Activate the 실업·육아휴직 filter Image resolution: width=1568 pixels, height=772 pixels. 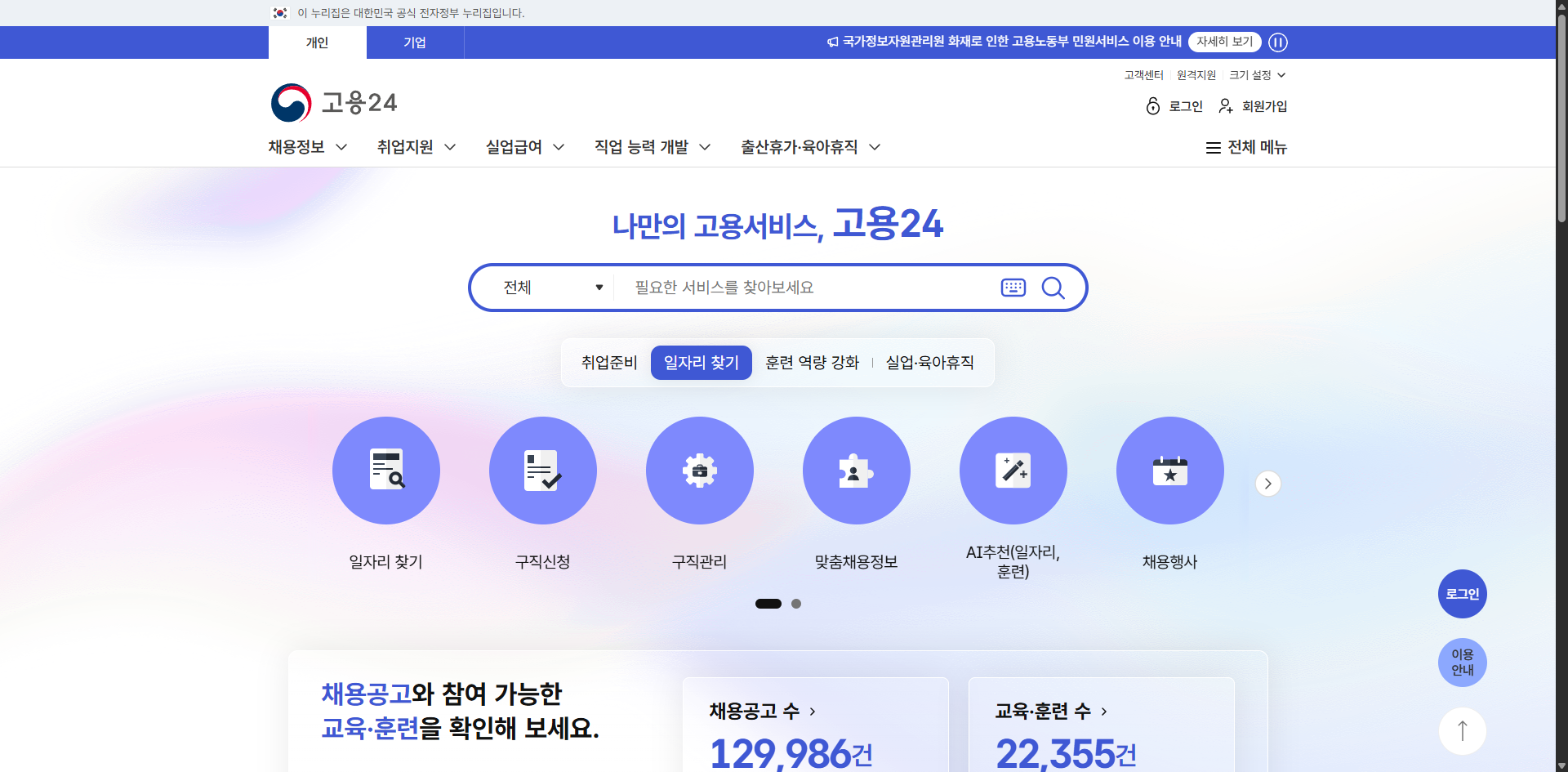tap(929, 362)
